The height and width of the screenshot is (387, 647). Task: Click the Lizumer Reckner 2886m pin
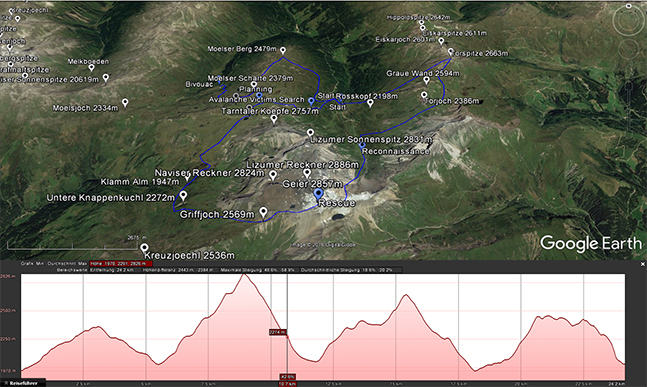pyautogui.click(x=307, y=173)
